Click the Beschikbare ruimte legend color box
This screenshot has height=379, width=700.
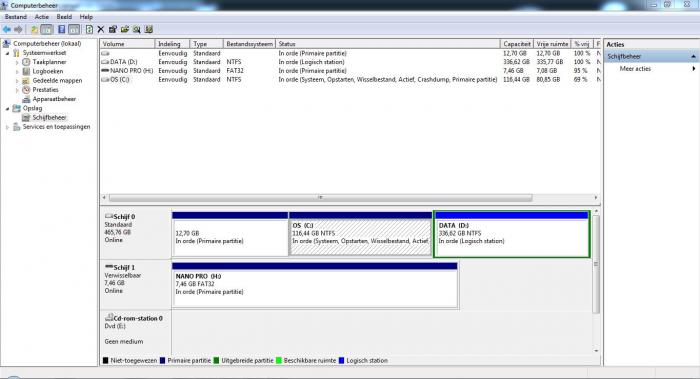(279, 360)
